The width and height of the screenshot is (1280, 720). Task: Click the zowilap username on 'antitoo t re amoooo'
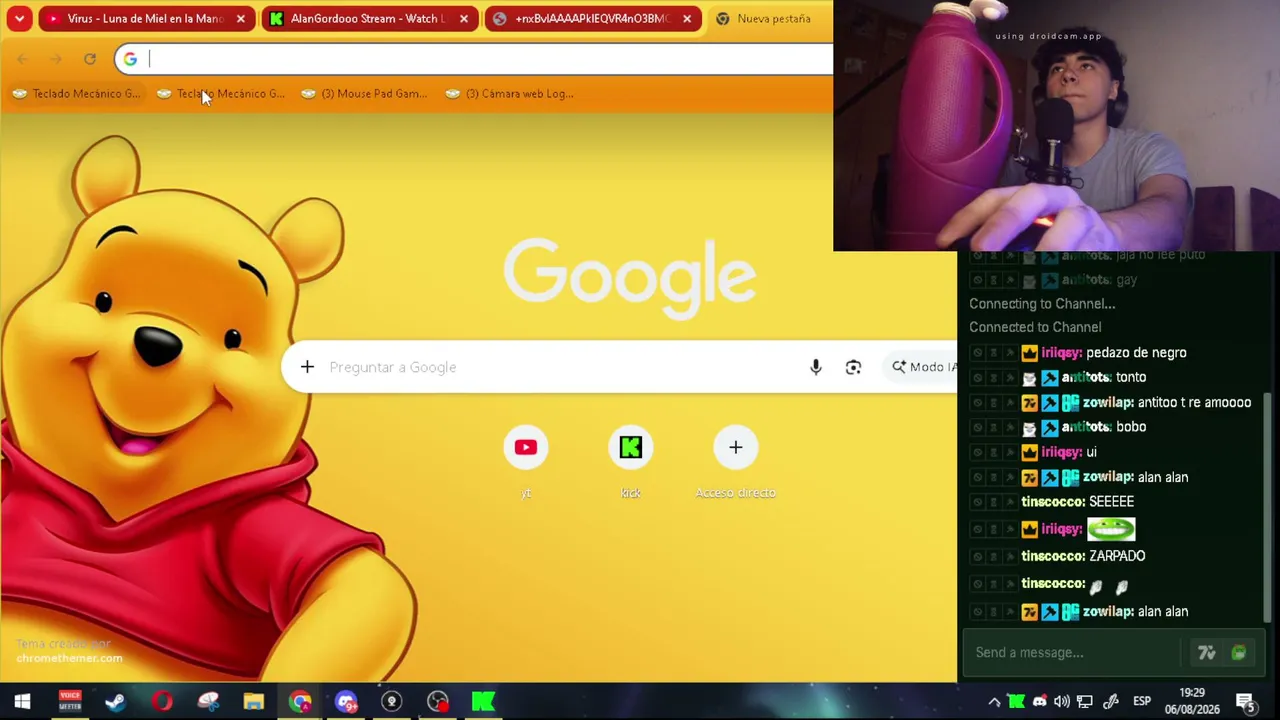coord(1108,402)
